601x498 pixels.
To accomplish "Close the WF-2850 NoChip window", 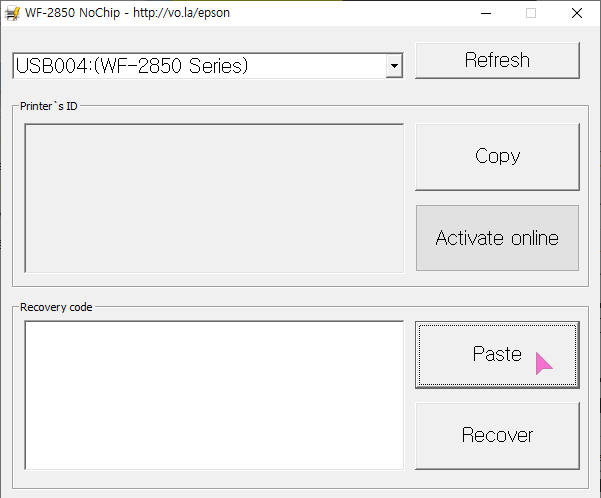I will 577,13.
